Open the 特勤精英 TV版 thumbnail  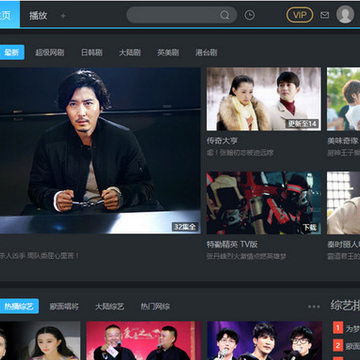(x=264, y=203)
